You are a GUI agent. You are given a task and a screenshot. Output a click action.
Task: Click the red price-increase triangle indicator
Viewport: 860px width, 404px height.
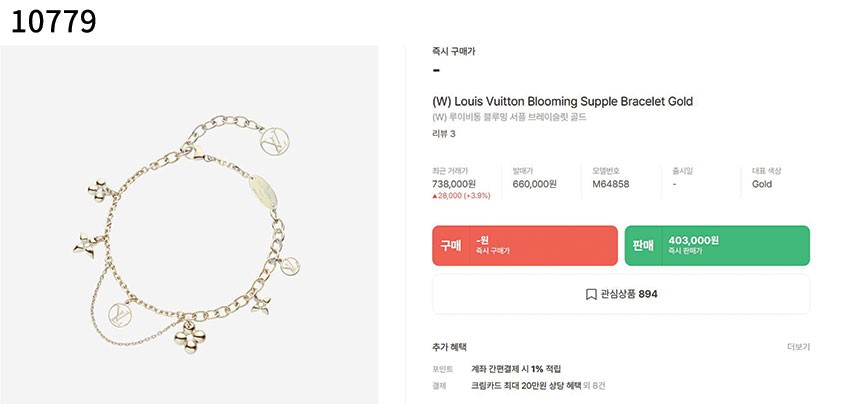435,197
